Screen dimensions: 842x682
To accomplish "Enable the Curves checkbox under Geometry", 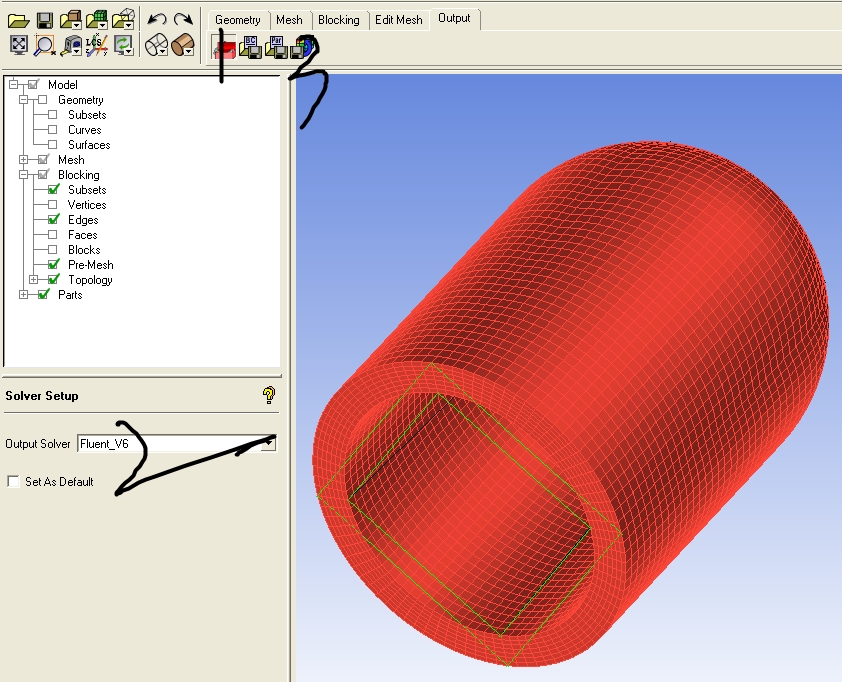I will coord(53,129).
